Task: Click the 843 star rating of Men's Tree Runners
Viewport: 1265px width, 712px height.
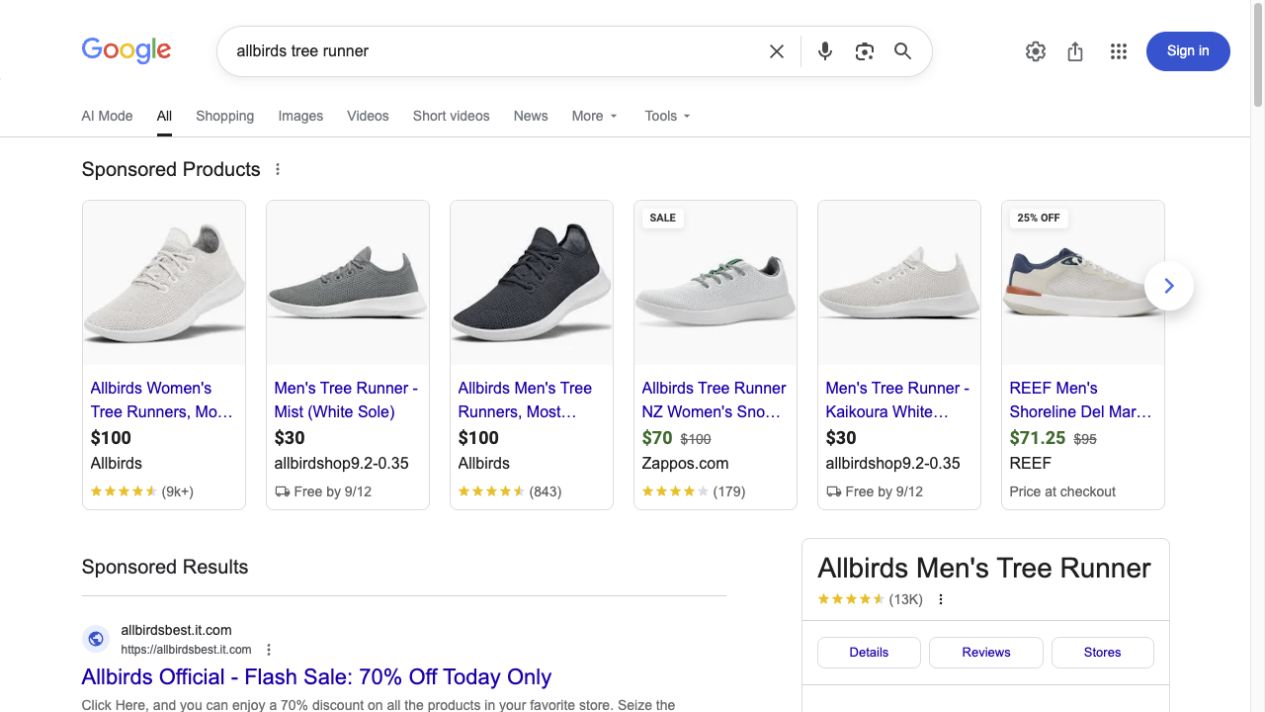Action: point(509,491)
